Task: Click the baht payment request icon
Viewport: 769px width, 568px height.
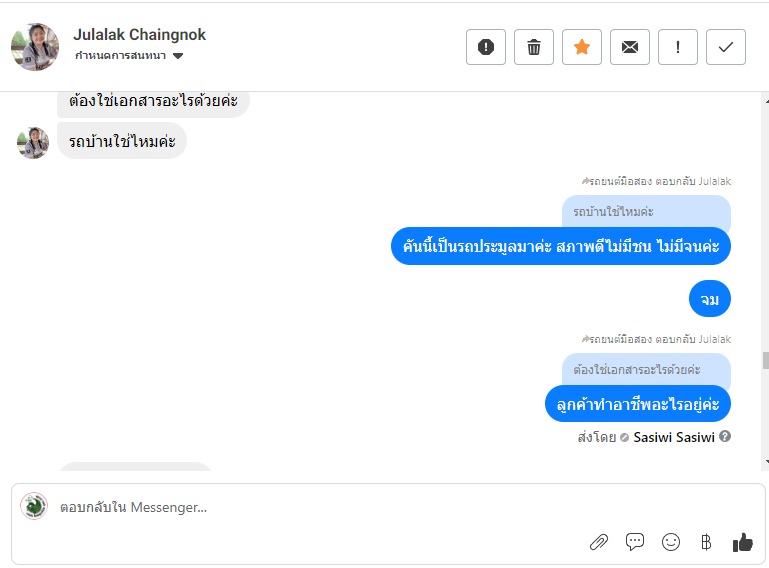Action: click(x=706, y=542)
